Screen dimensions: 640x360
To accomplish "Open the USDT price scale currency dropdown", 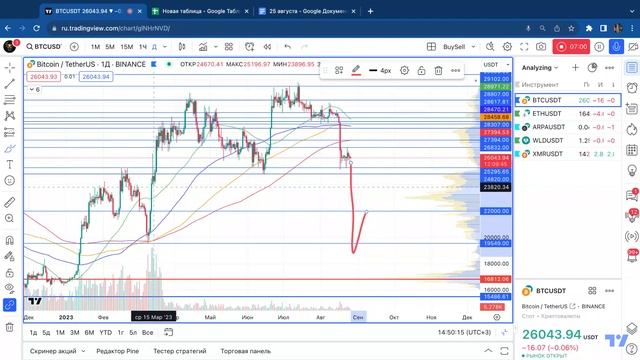I will click(496, 64).
